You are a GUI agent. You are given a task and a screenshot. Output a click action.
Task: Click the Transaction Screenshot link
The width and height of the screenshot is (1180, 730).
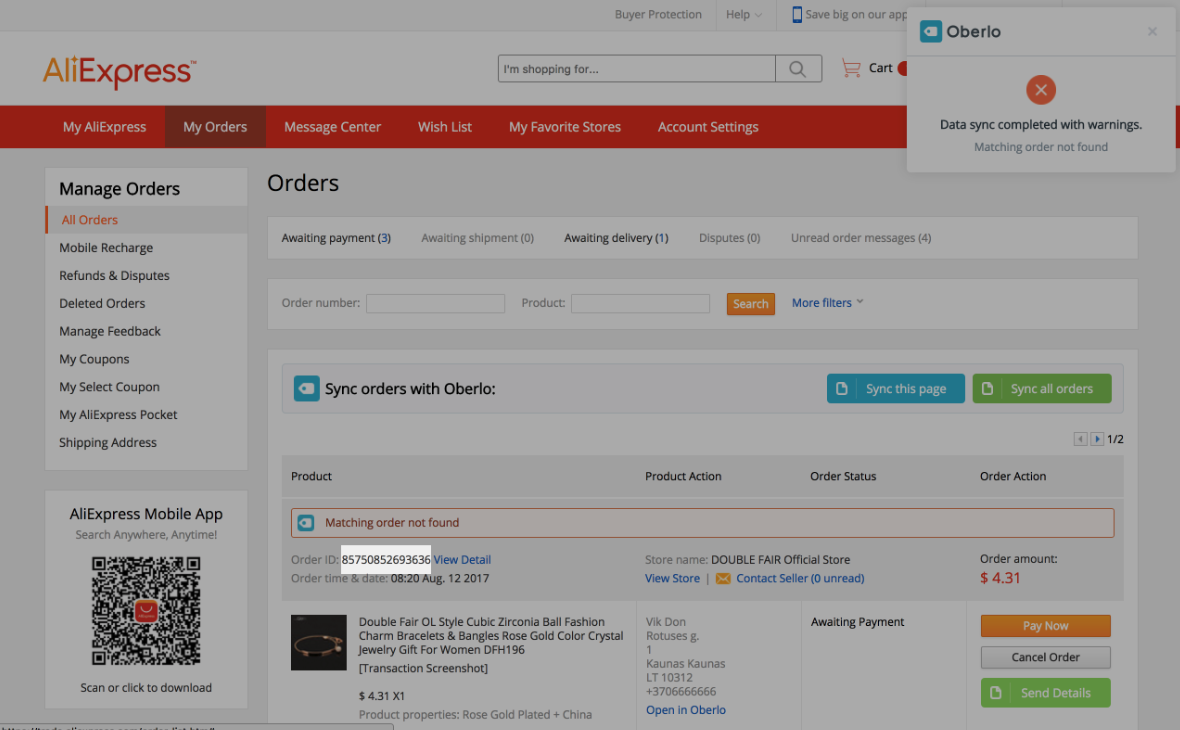pyautogui.click(x=423, y=668)
